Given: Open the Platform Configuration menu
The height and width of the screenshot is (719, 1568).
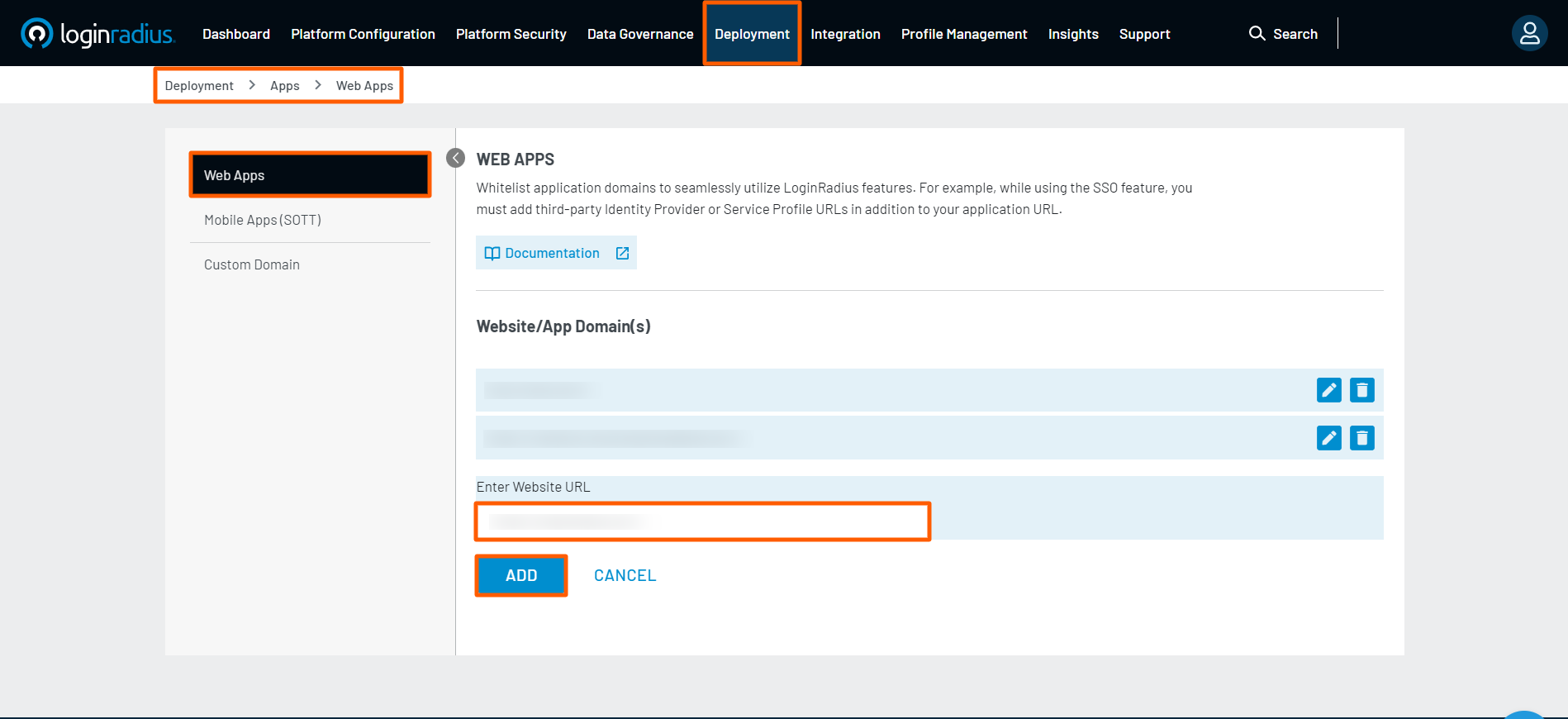Looking at the screenshot, I should point(363,34).
